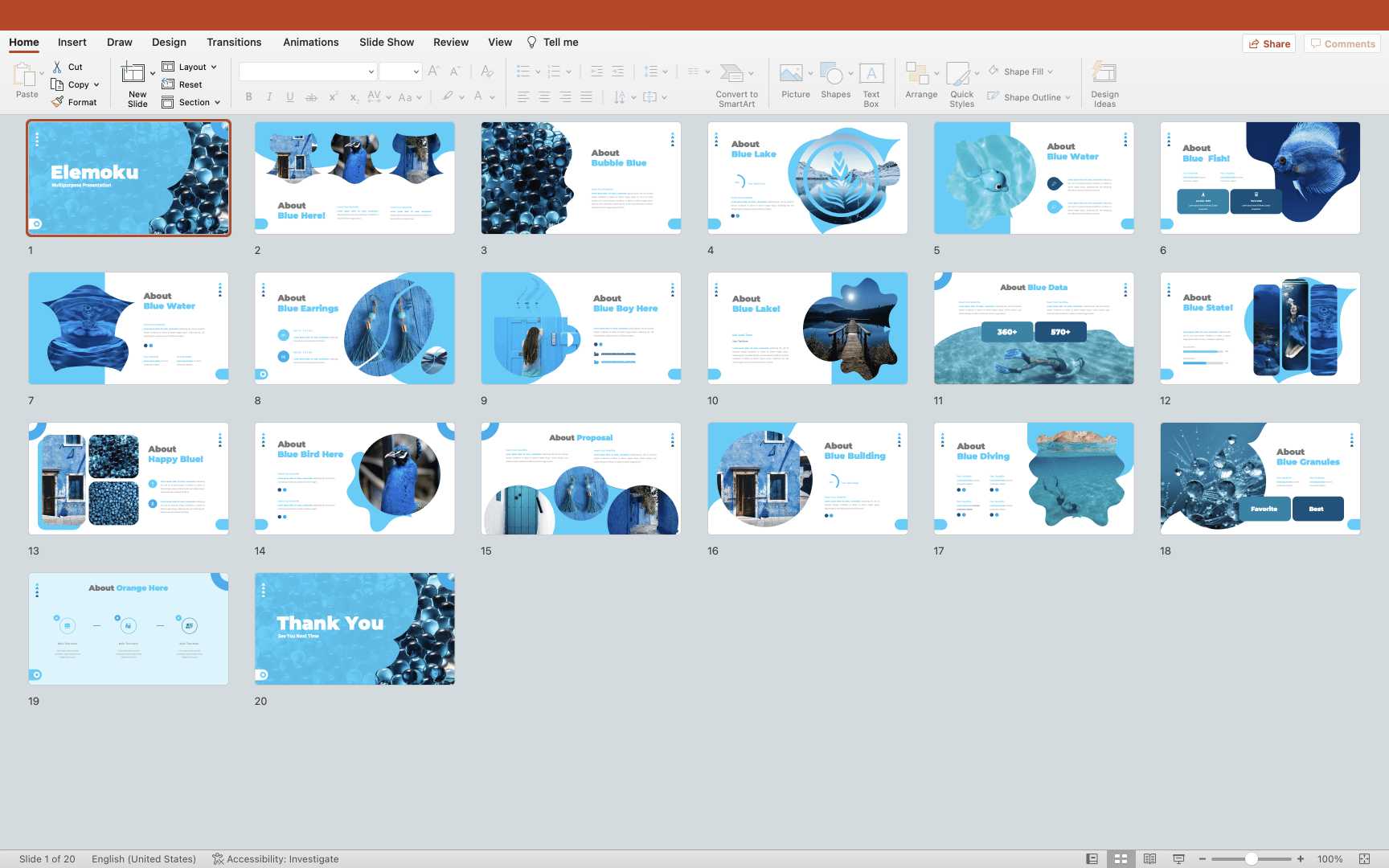Switch to Slide Sorter view
This screenshot has height=868, width=1389.
[x=1121, y=859]
